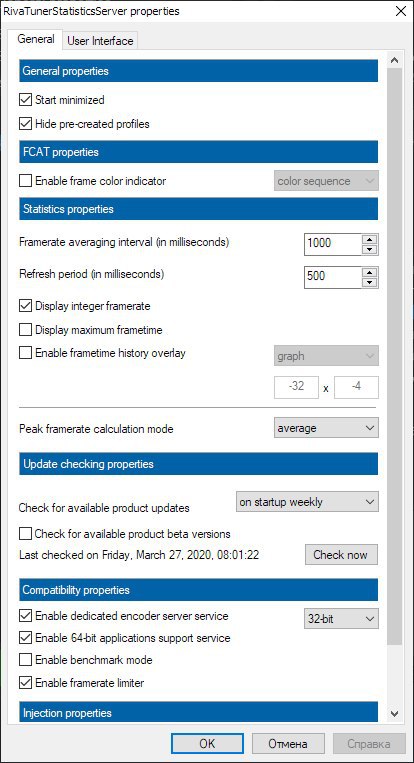414x763 pixels.
Task: Enable frametime history overlay checkbox
Action: pyautogui.click(x=25, y=353)
